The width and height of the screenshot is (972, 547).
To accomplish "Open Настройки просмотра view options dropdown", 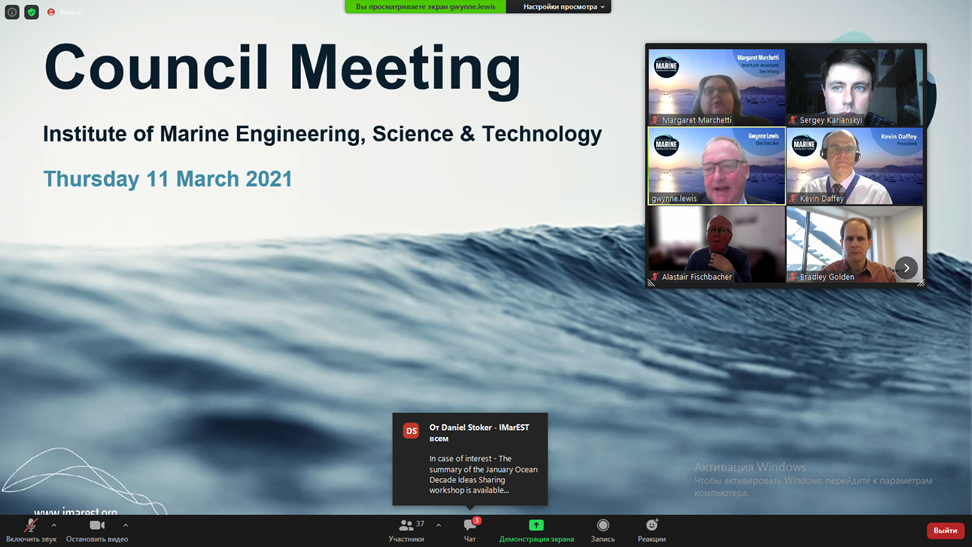I will (x=559, y=7).
